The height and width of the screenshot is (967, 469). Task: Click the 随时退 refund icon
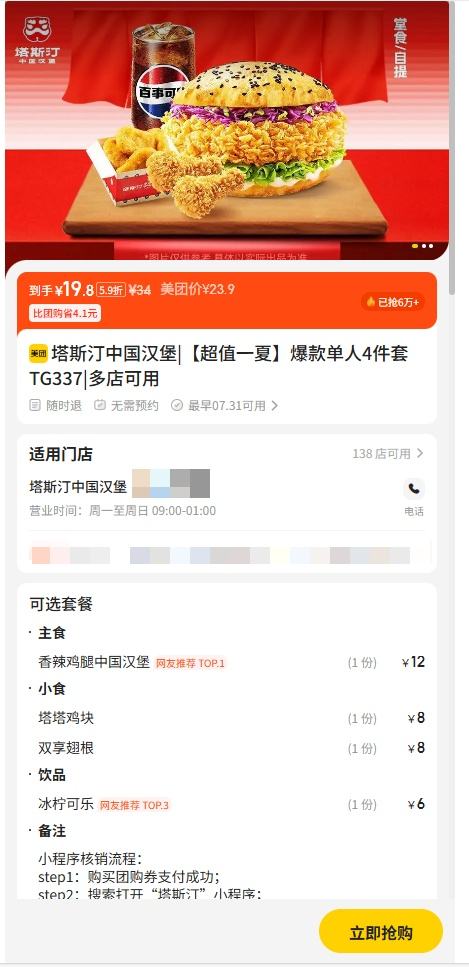coord(35,406)
